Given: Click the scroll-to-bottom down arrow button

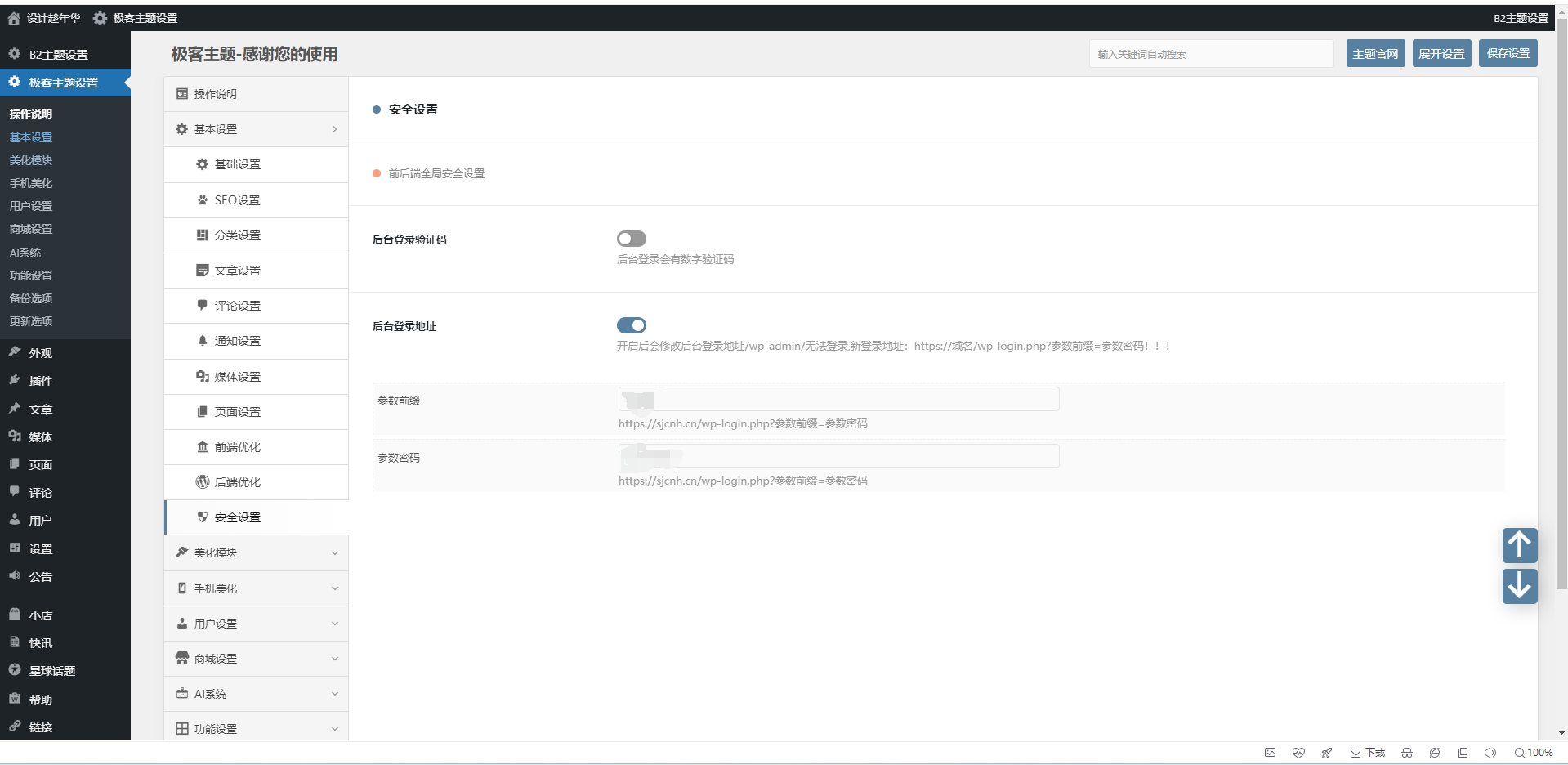Looking at the screenshot, I should pyautogui.click(x=1519, y=586).
